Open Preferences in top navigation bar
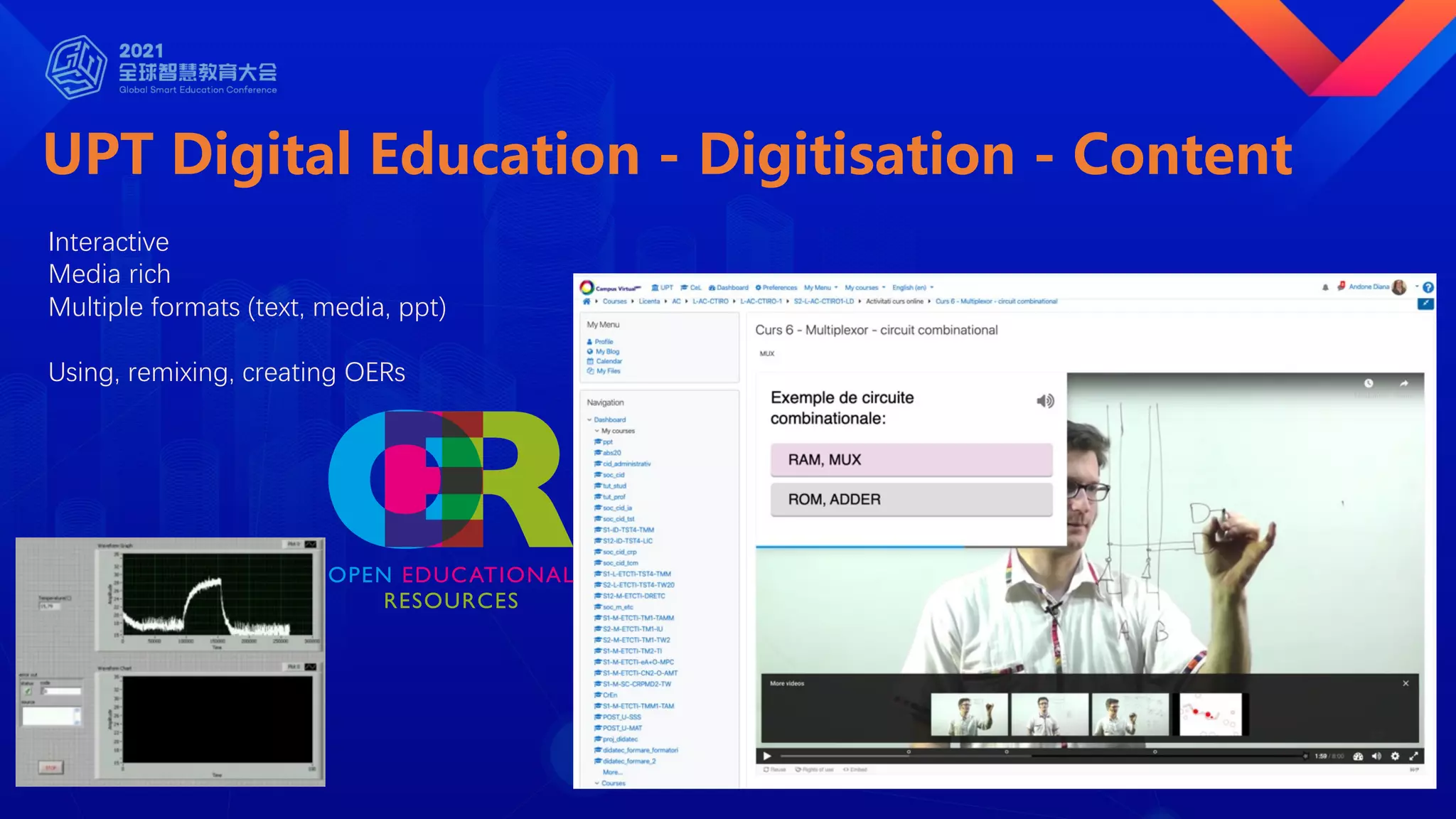Image resolution: width=1456 pixels, height=819 pixels. pos(776,288)
